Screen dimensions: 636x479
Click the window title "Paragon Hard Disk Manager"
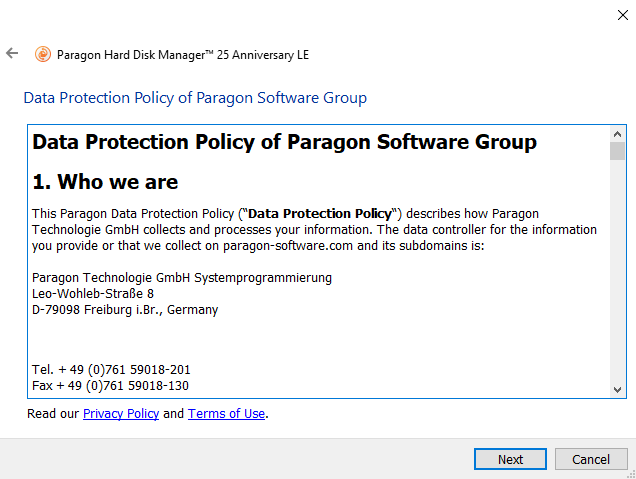coord(183,54)
